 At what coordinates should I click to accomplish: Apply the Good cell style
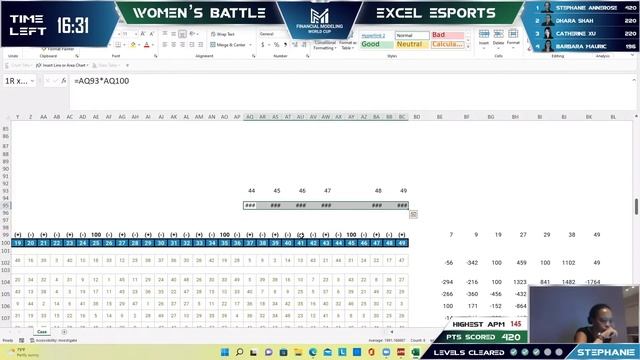(x=377, y=44)
